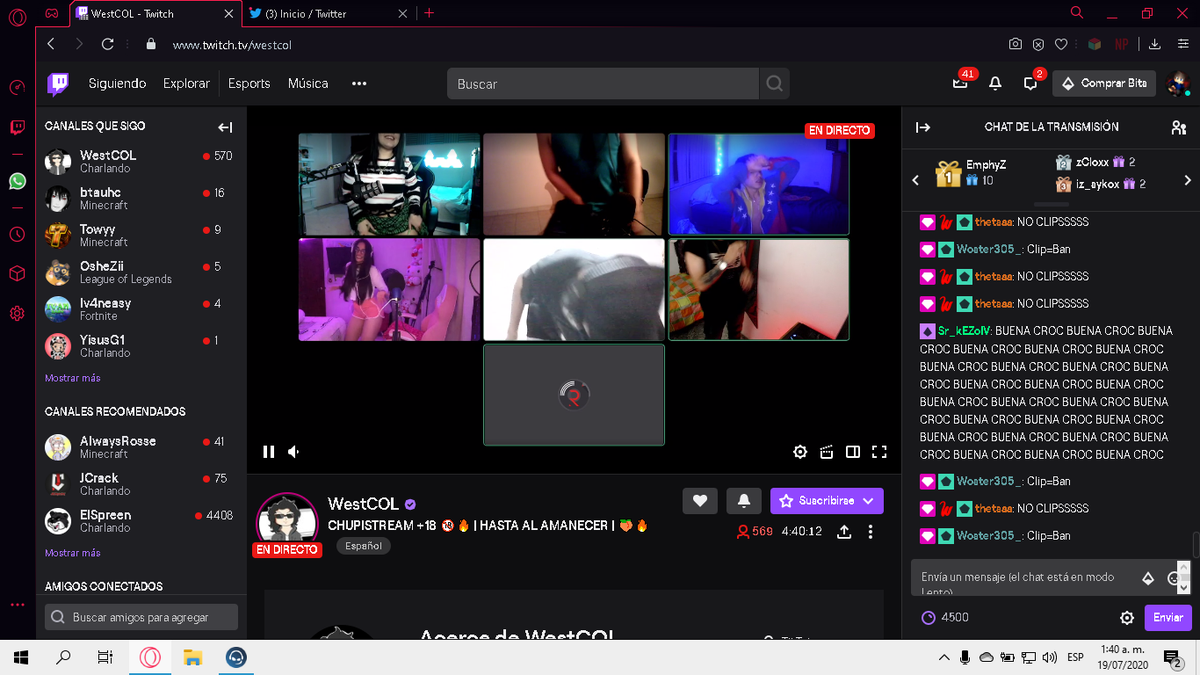
Task: Toggle fullscreen mode
Action: (x=879, y=452)
